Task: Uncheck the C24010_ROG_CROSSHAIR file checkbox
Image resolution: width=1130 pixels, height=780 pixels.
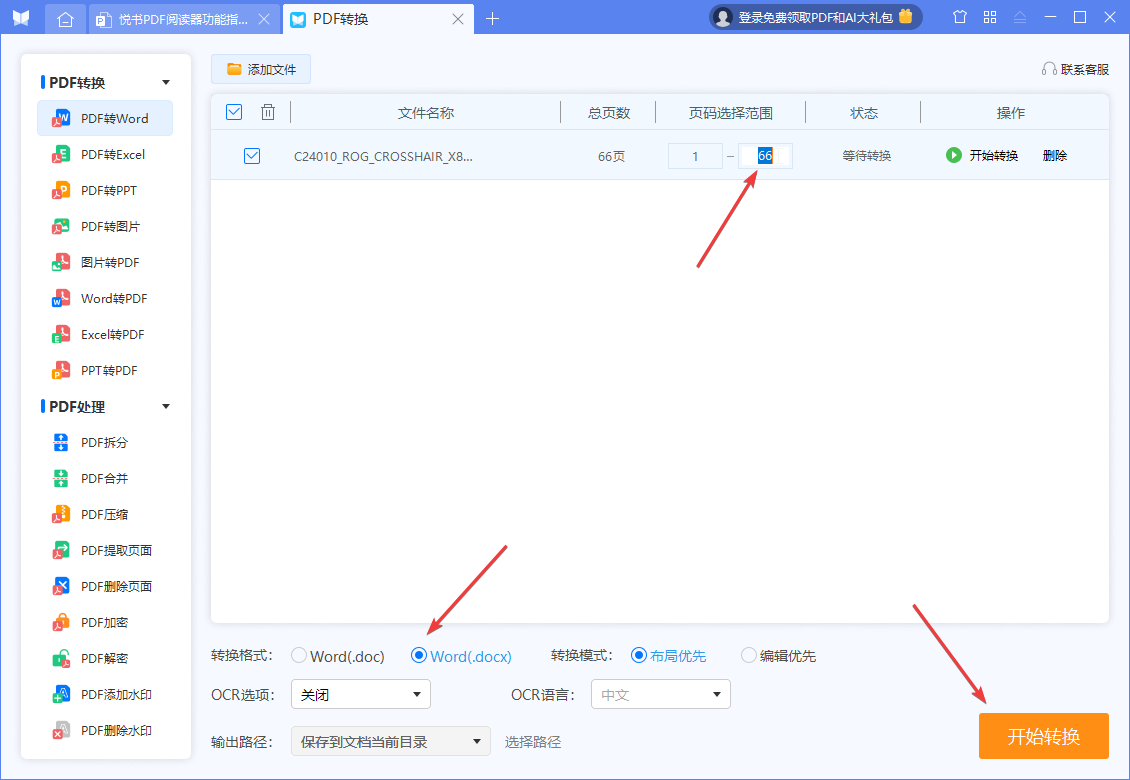Action: (252, 155)
